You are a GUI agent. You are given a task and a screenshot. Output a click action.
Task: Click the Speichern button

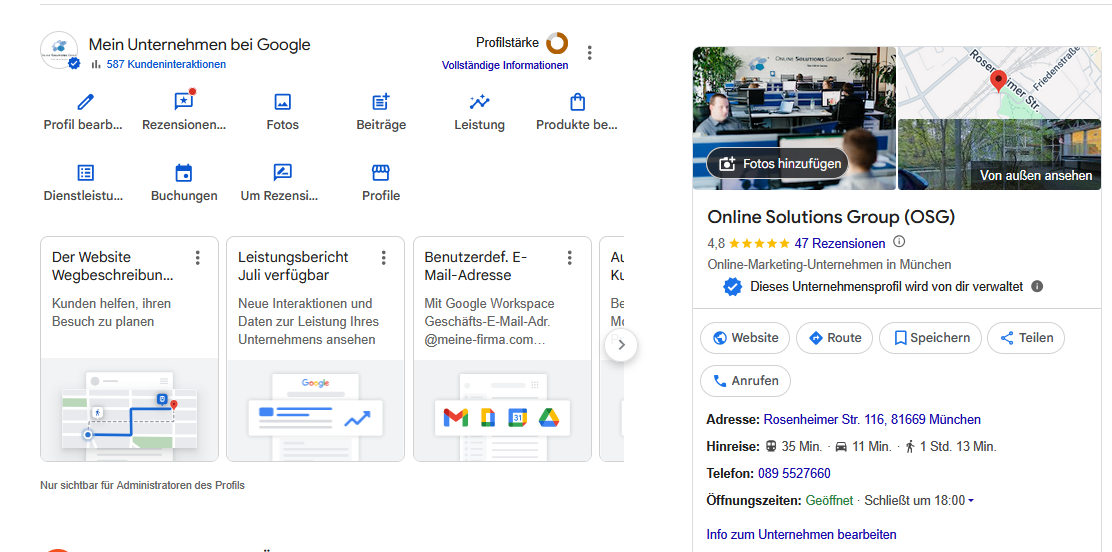tap(930, 338)
